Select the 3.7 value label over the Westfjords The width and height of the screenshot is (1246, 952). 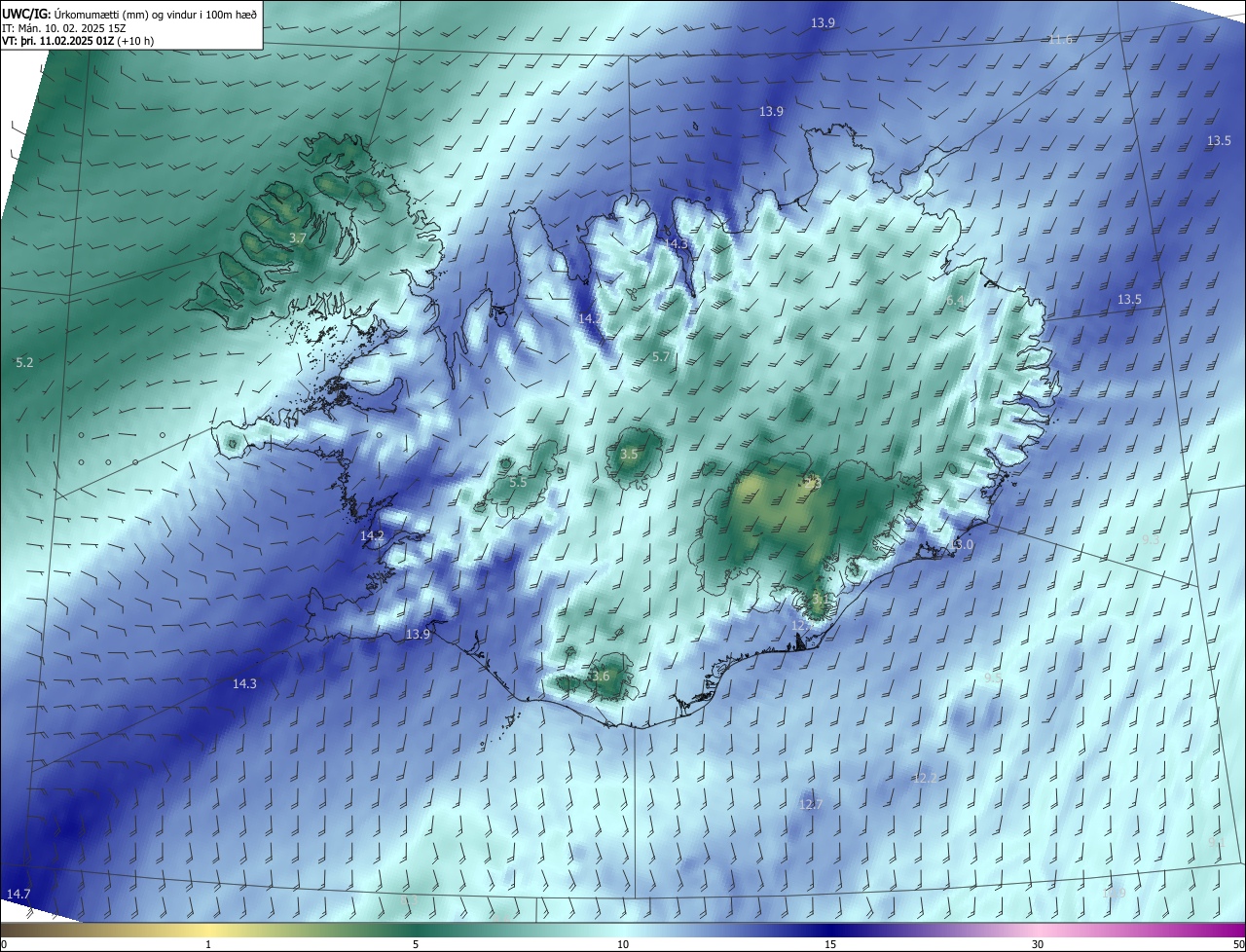[298, 238]
